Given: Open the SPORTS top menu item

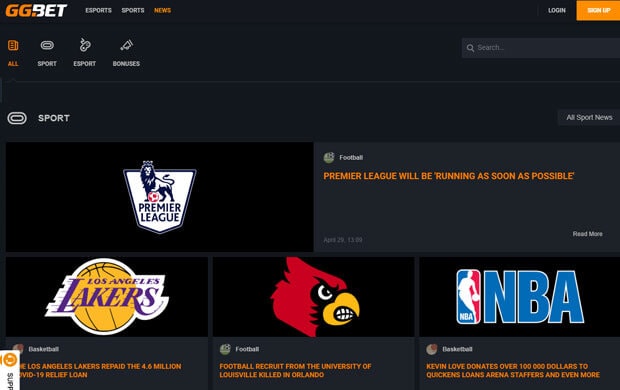Looking at the screenshot, I should coord(133,10).
